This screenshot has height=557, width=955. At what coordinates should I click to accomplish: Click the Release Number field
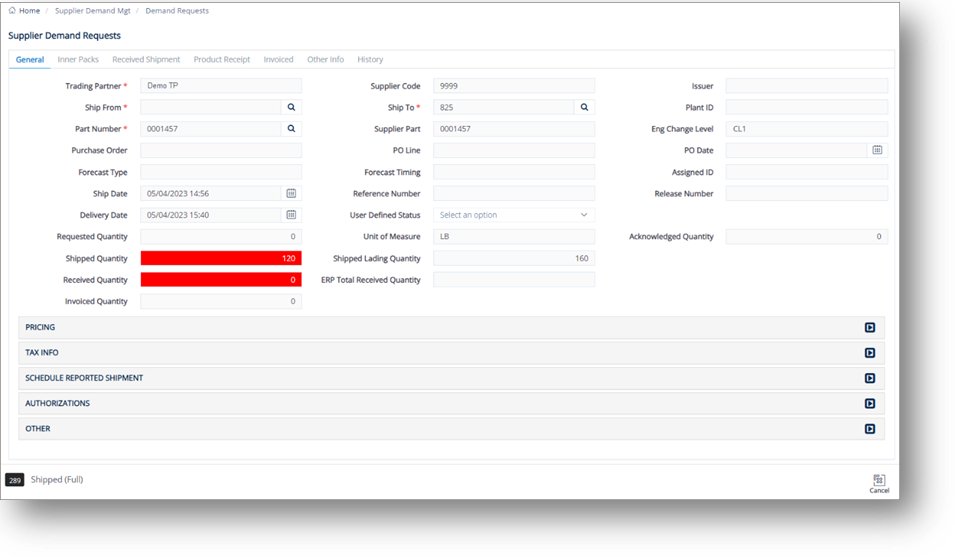point(806,194)
